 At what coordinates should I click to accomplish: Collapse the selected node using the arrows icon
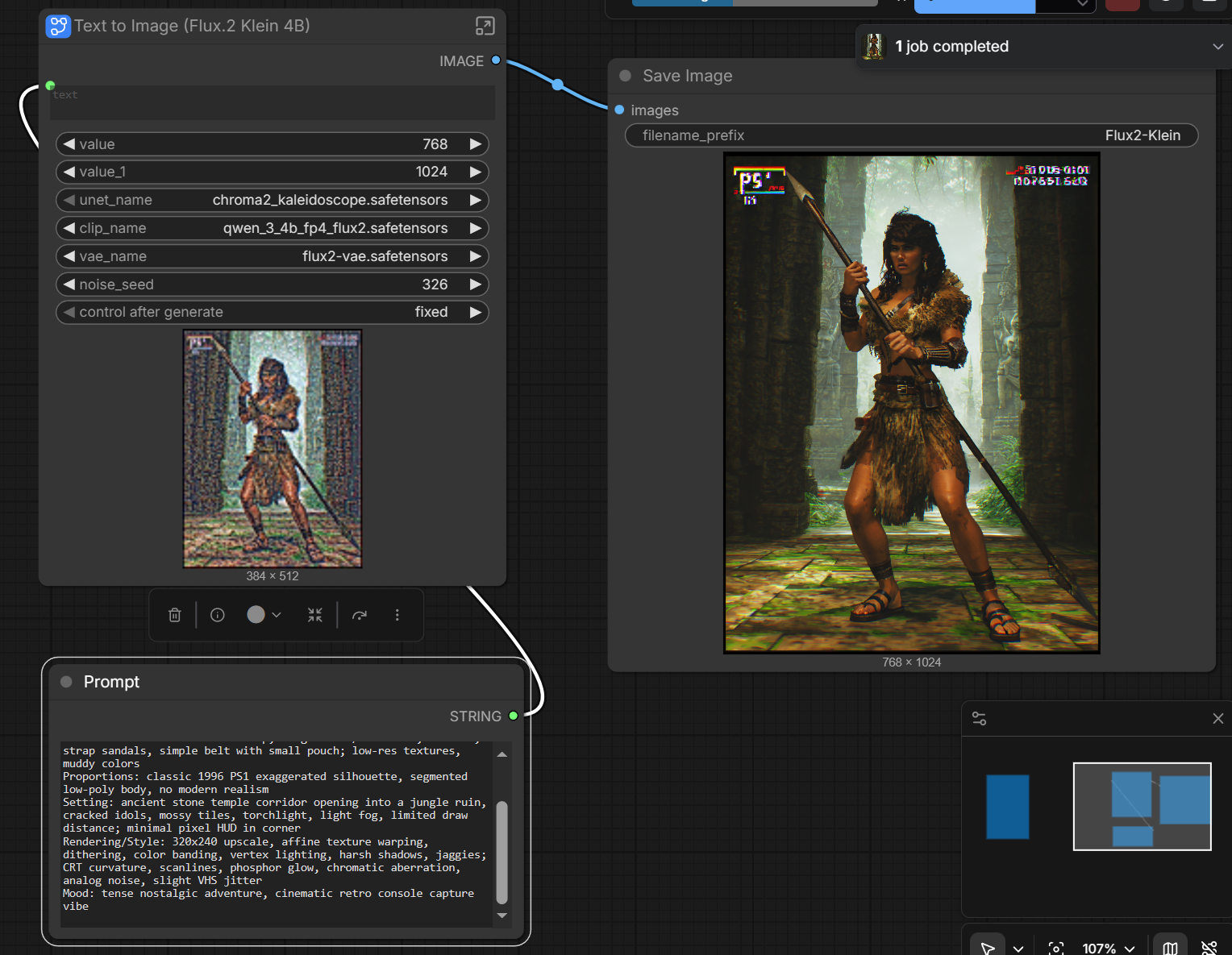315,615
